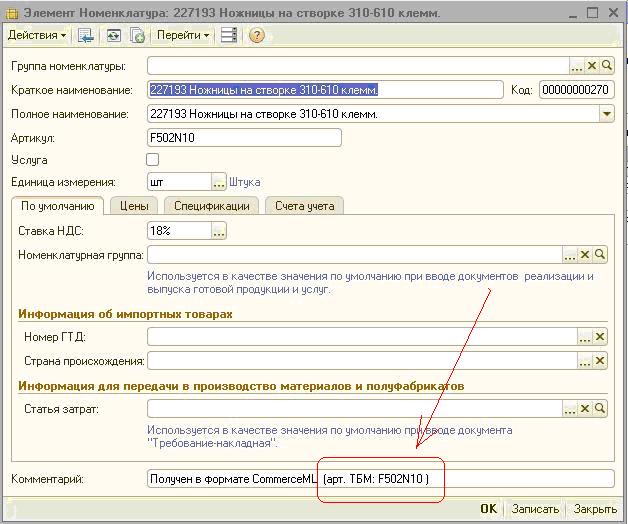Screen dimensions: 628x524
Task: Open the Перейти dropdown menu
Action: pos(184,35)
